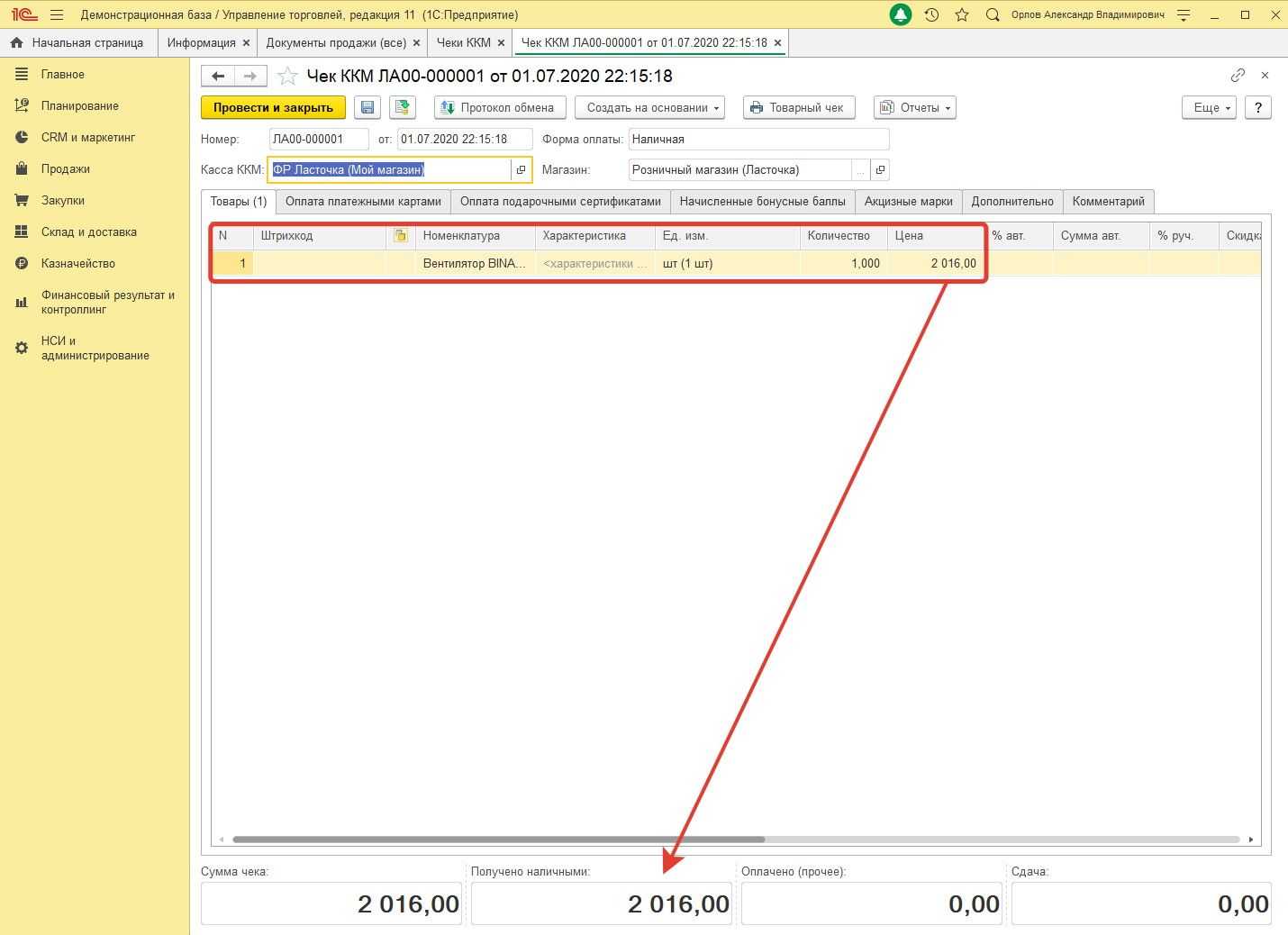
Task: Click the Сумма авт. column header
Action: point(1101,235)
